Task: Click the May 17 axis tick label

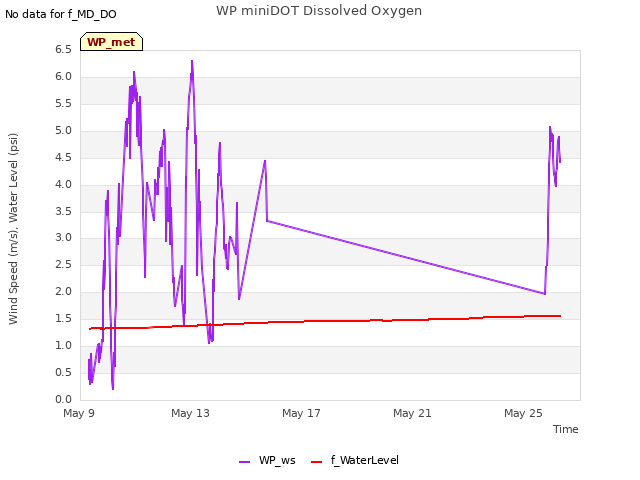Action: [x=301, y=413]
